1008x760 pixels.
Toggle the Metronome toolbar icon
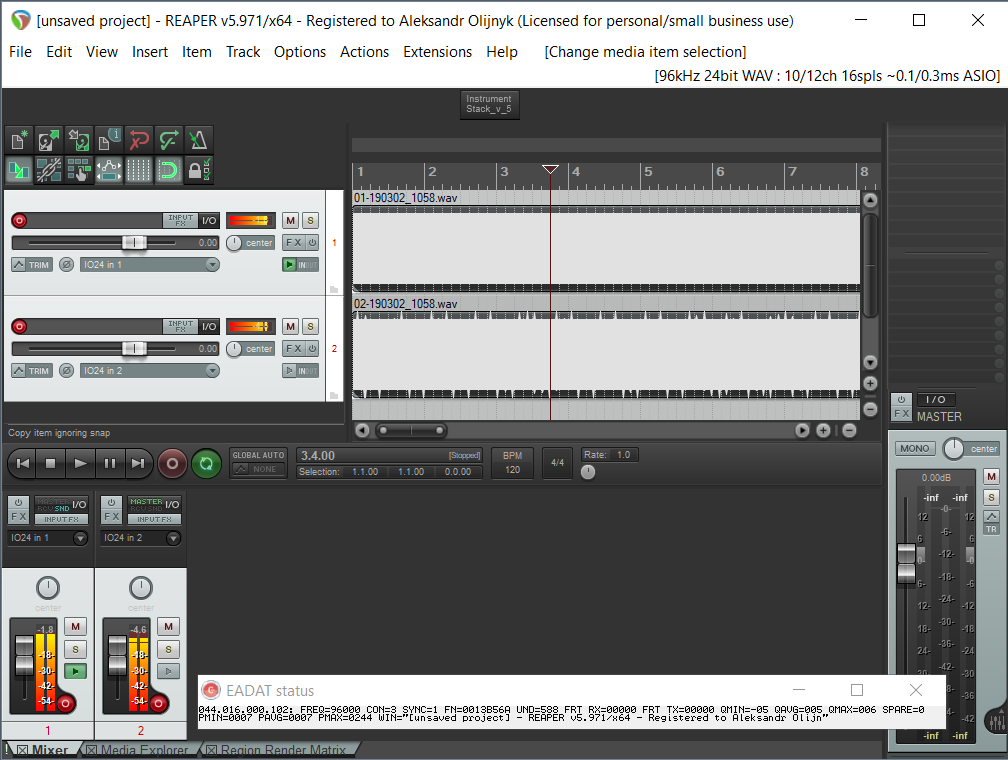pos(198,140)
